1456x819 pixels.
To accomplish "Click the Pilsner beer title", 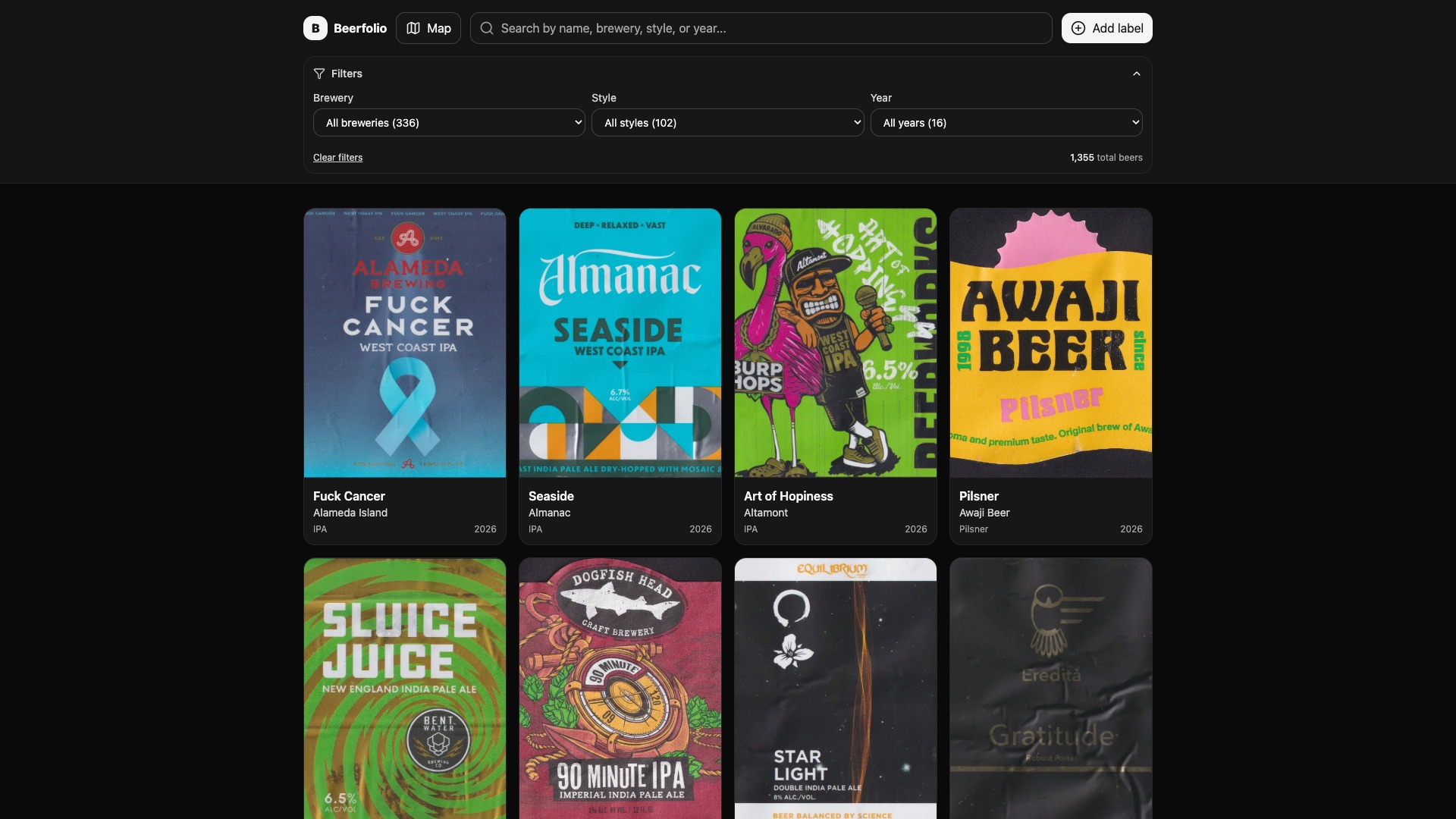I will pyautogui.click(x=979, y=496).
